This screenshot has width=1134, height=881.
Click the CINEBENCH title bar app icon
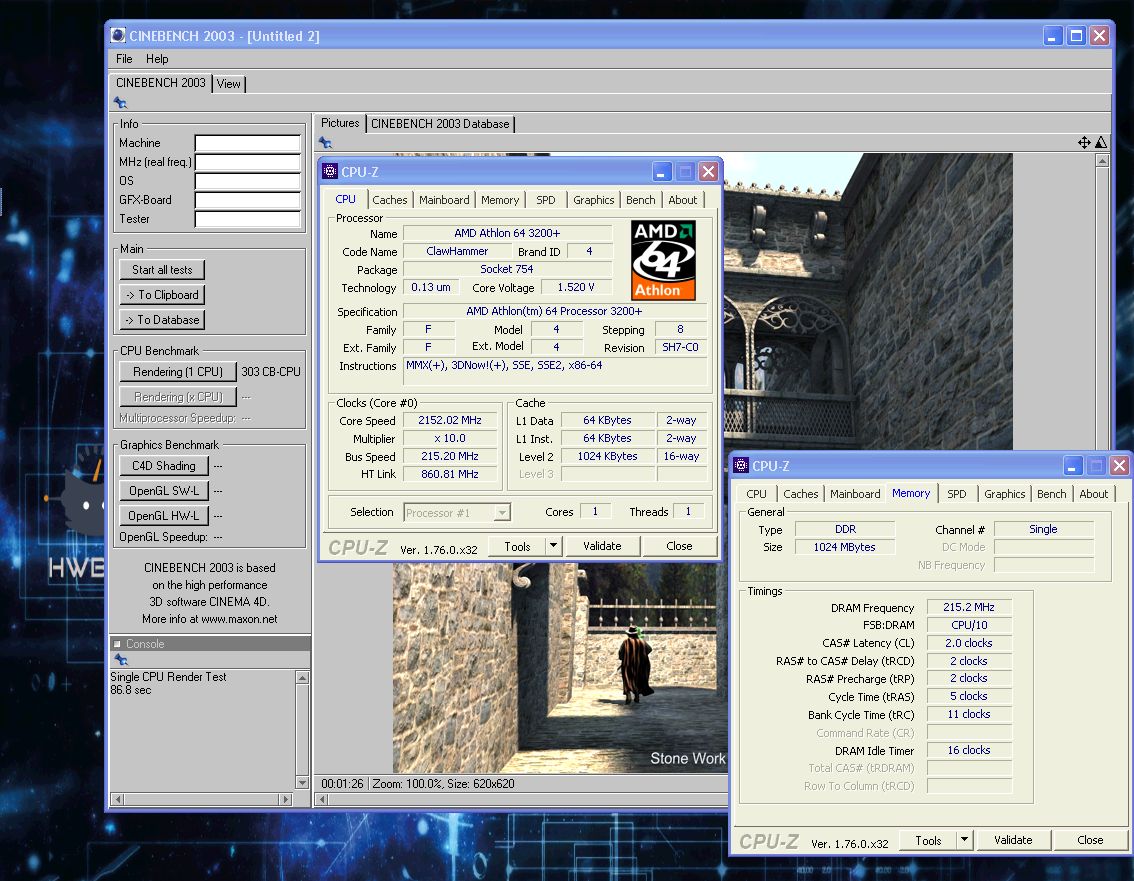[118, 35]
